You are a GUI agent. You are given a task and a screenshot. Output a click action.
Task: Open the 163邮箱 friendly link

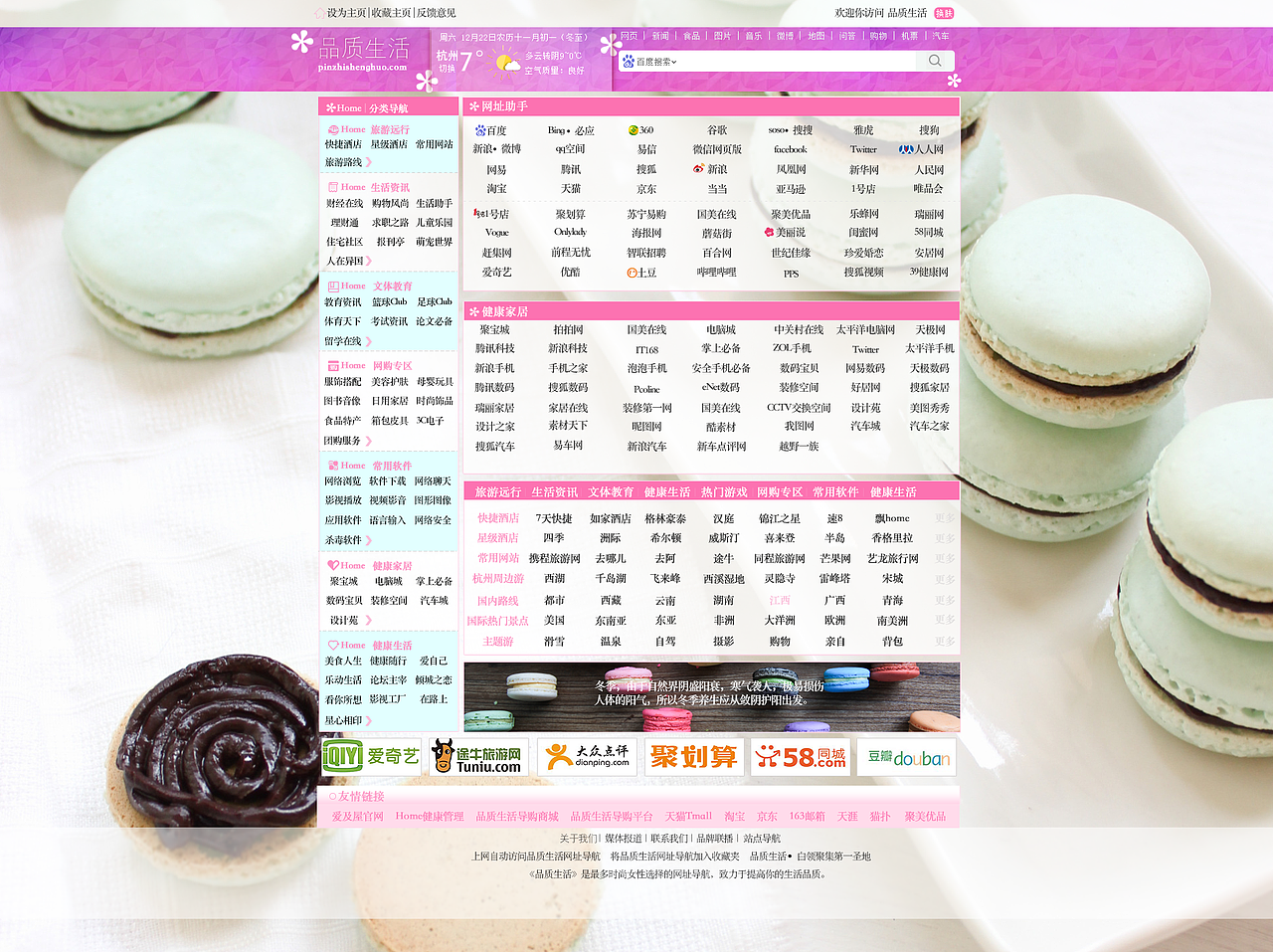click(808, 817)
